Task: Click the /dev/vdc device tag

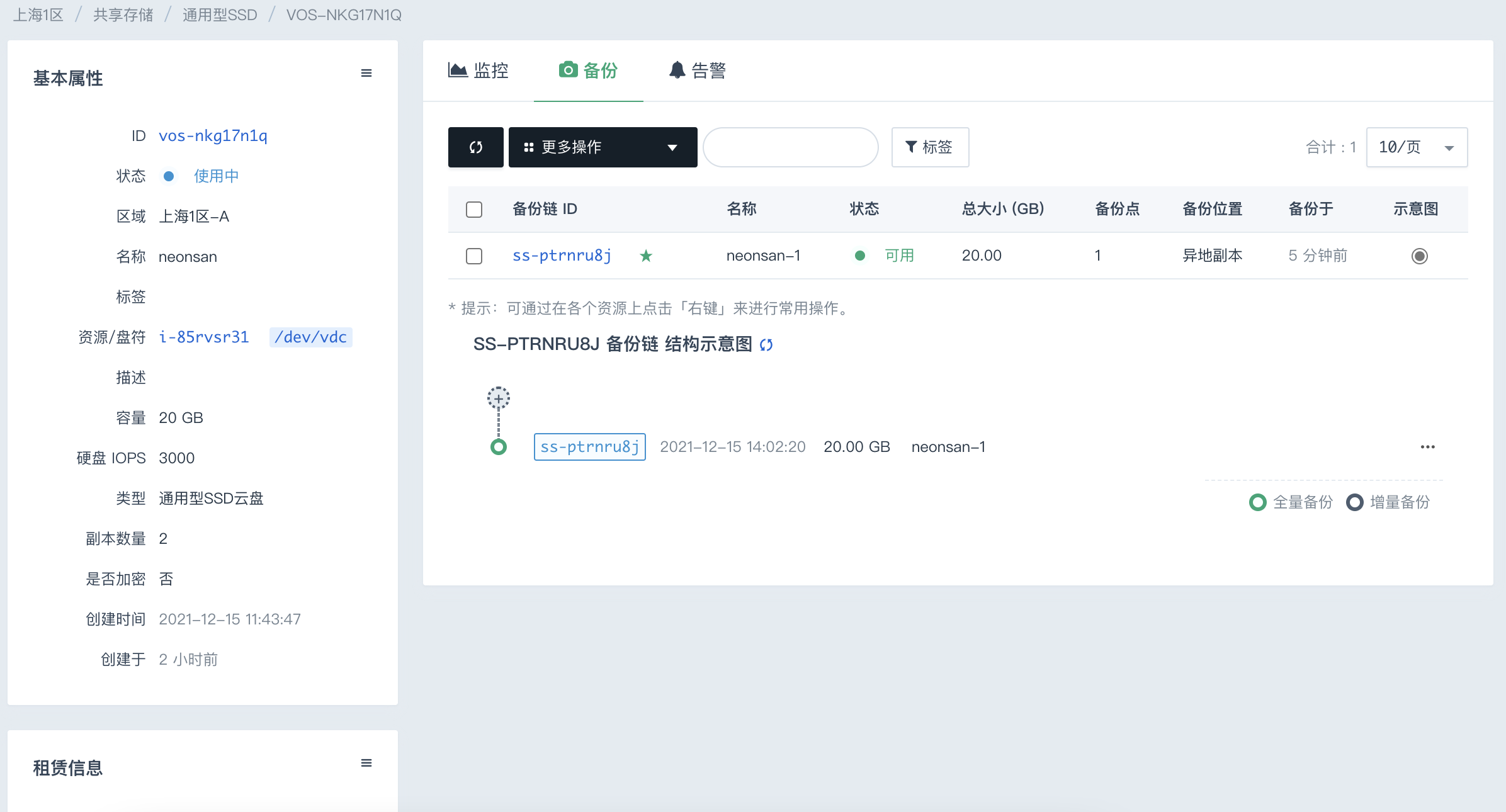Action: [311, 337]
